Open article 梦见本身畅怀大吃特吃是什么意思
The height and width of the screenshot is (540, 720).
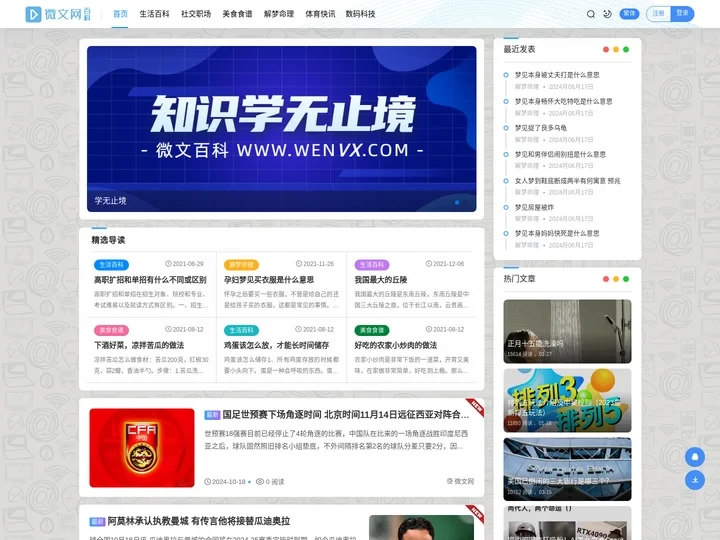[563, 101]
